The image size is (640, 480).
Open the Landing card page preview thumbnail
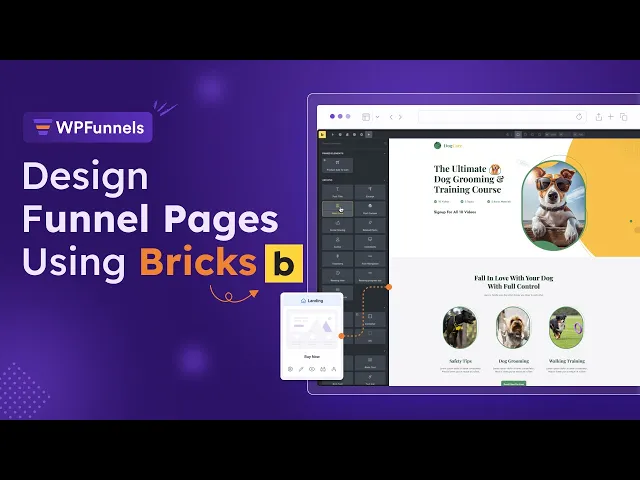pos(312,329)
